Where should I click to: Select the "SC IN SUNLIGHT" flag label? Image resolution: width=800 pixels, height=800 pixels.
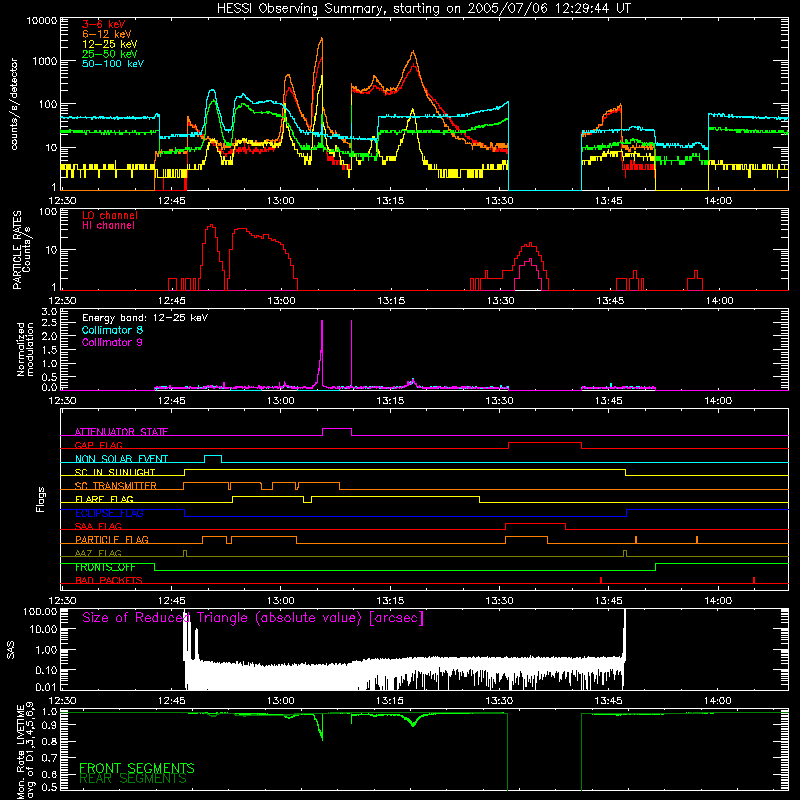point(115,472)
